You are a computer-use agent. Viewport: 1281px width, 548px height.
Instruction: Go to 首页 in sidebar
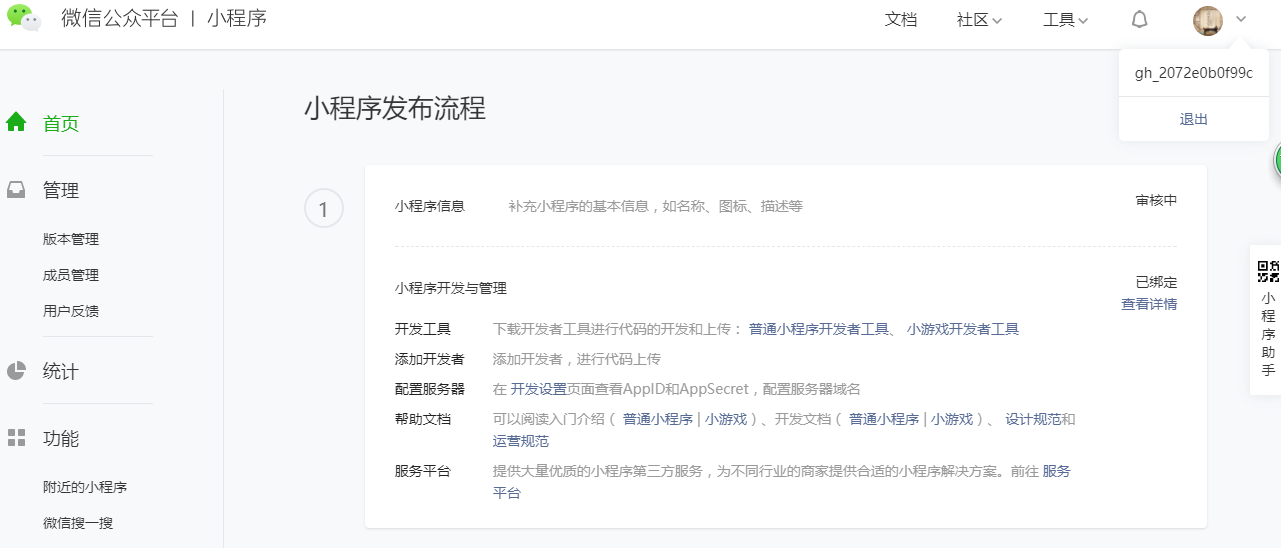point(61,124)
